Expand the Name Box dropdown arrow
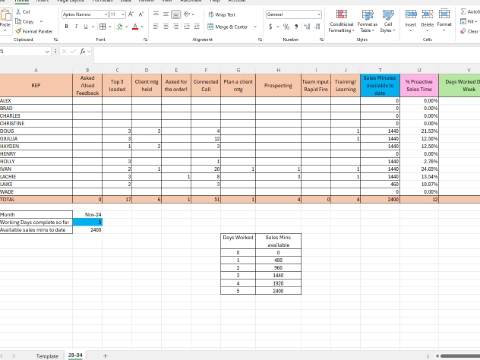Screen dimensions: 480x360 [x=47, y=51]
